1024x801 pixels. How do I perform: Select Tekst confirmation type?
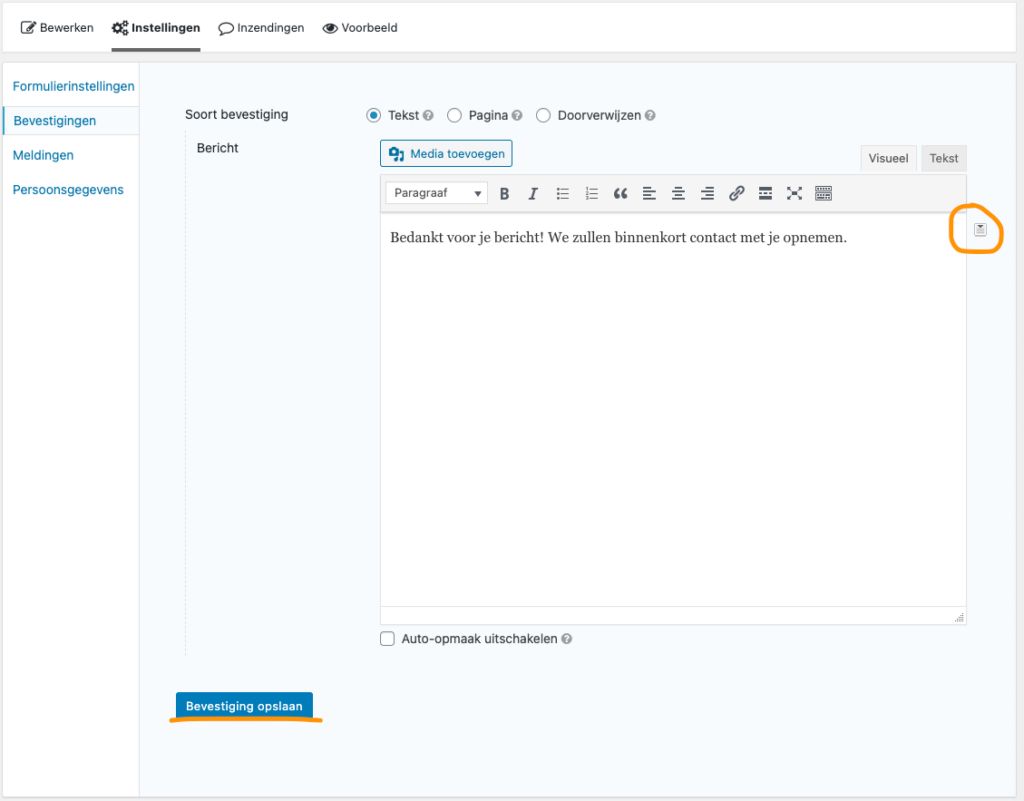[374, 116]
